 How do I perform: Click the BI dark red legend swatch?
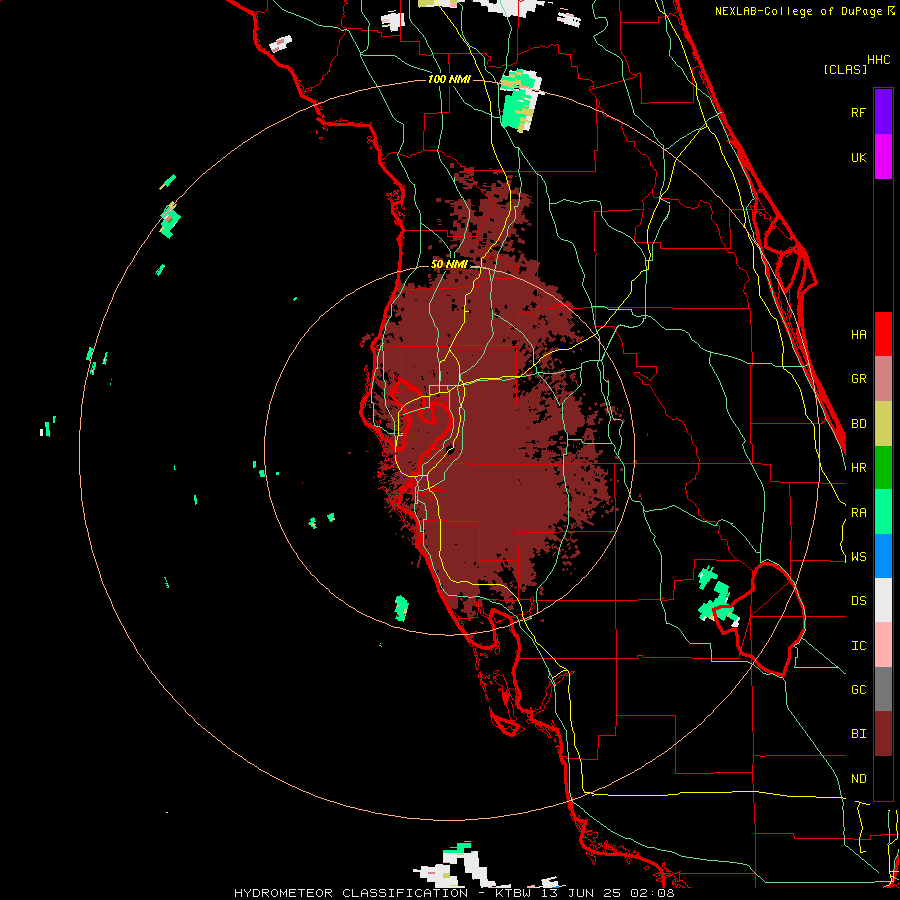883,734
